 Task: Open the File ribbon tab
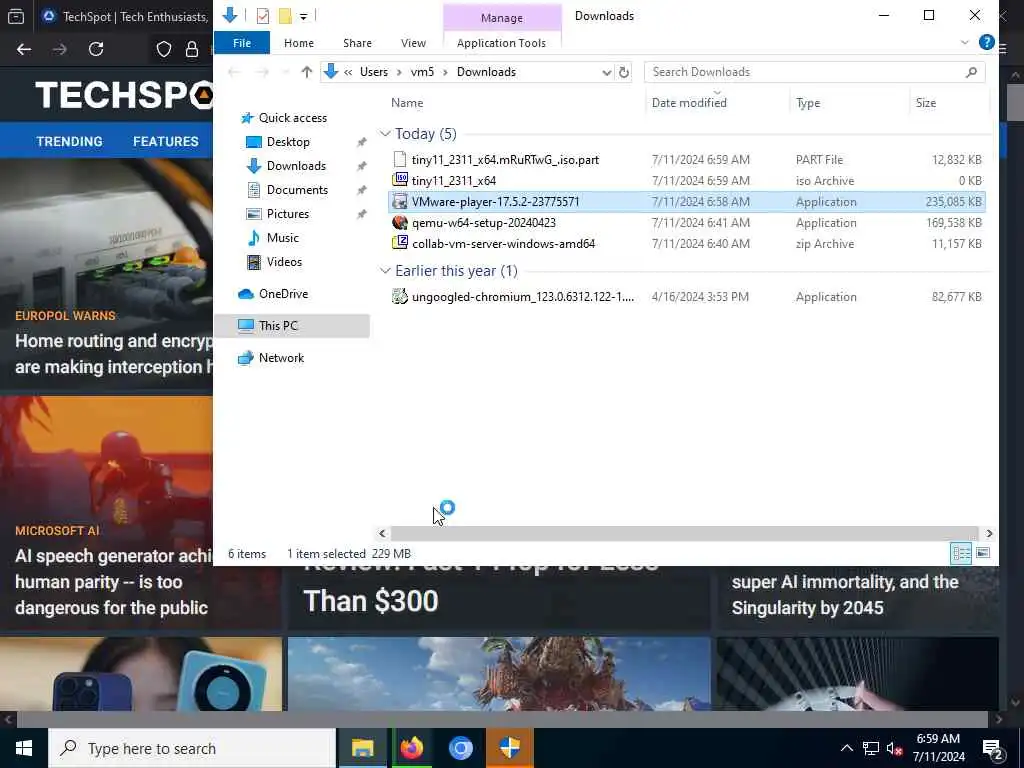pos(242,43)
